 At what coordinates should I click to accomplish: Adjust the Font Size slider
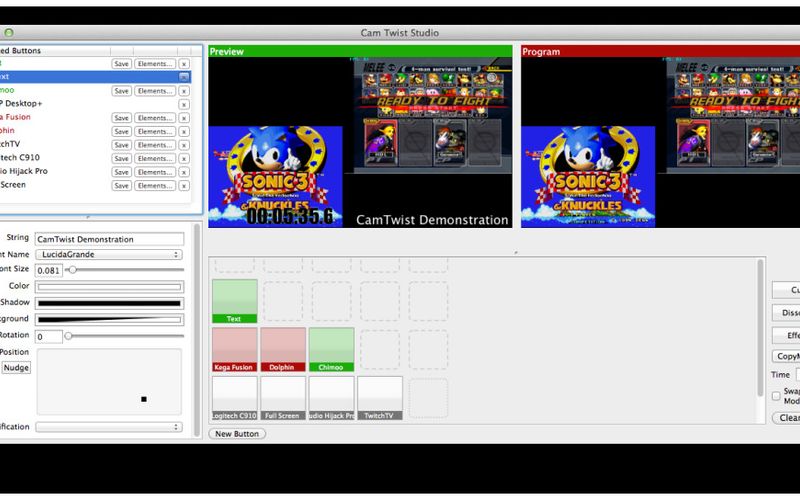(x=73, y=270)
